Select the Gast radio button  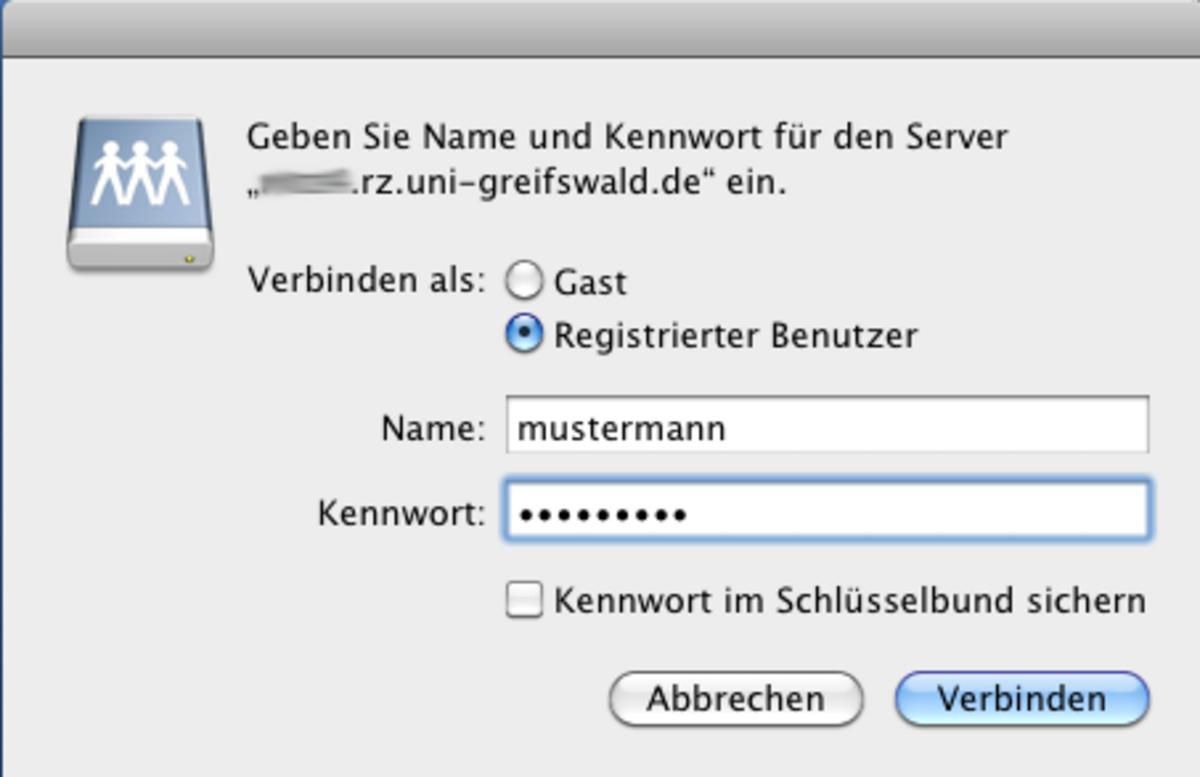[x=524, y=282]
